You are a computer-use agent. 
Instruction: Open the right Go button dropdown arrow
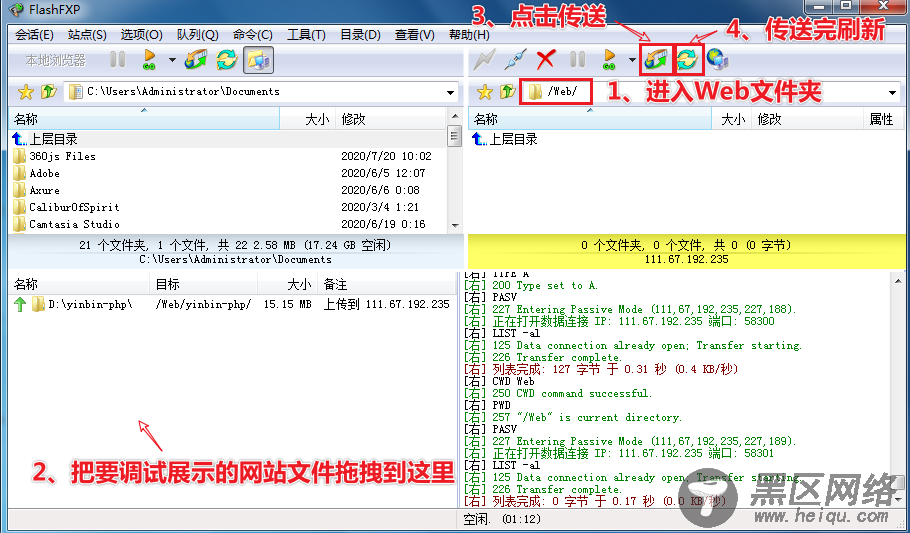pos(632,59)
